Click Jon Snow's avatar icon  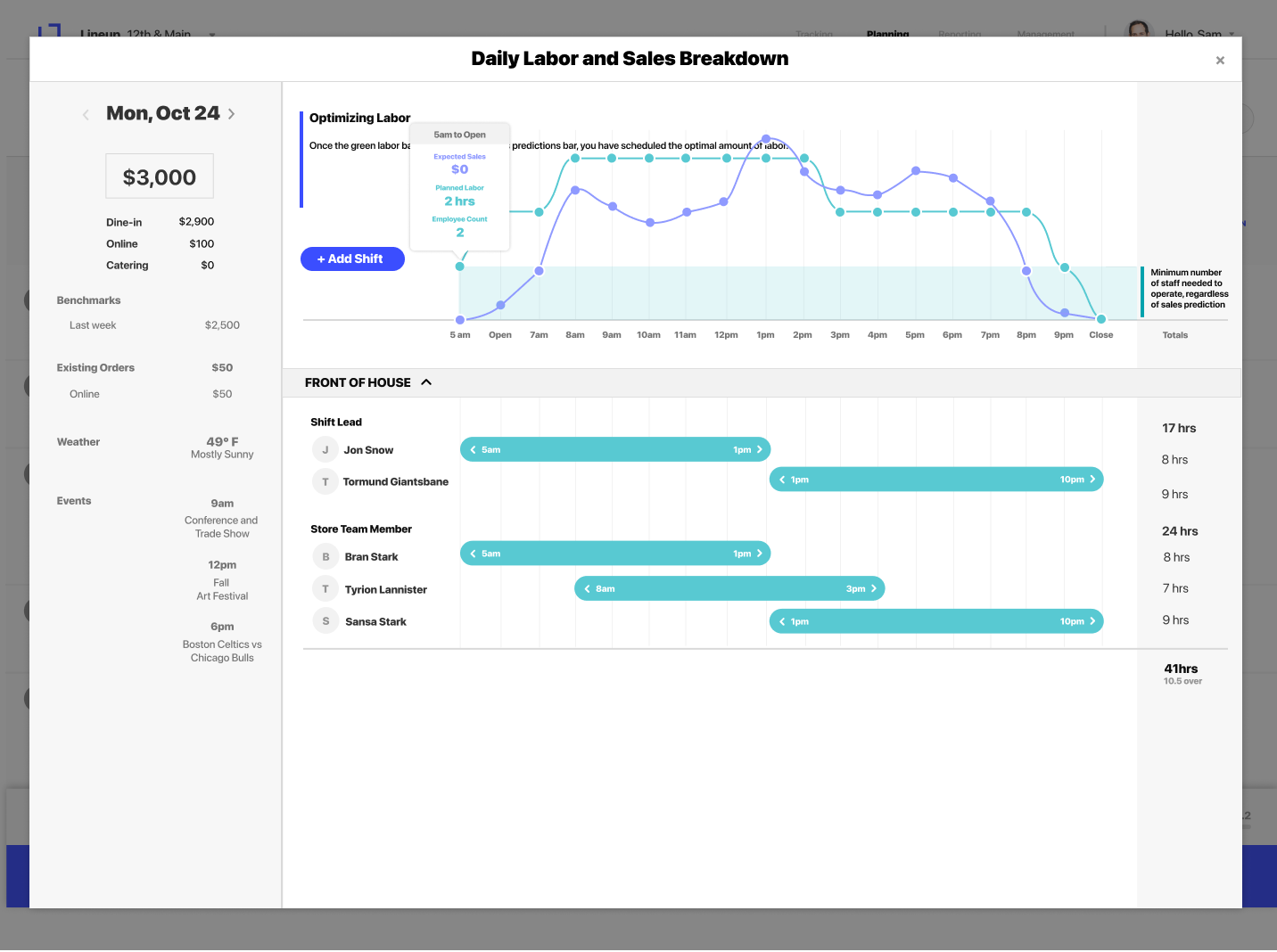325,450
